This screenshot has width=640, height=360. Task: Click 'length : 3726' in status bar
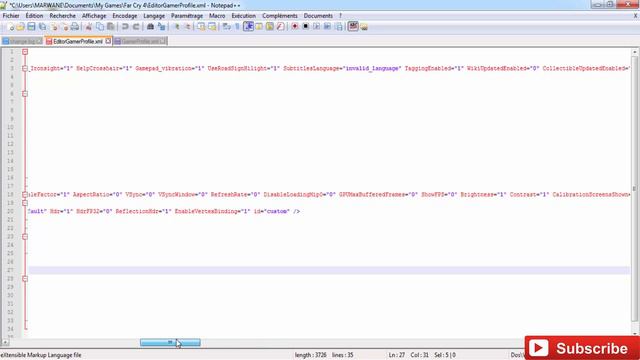click(x=310, y=355)
